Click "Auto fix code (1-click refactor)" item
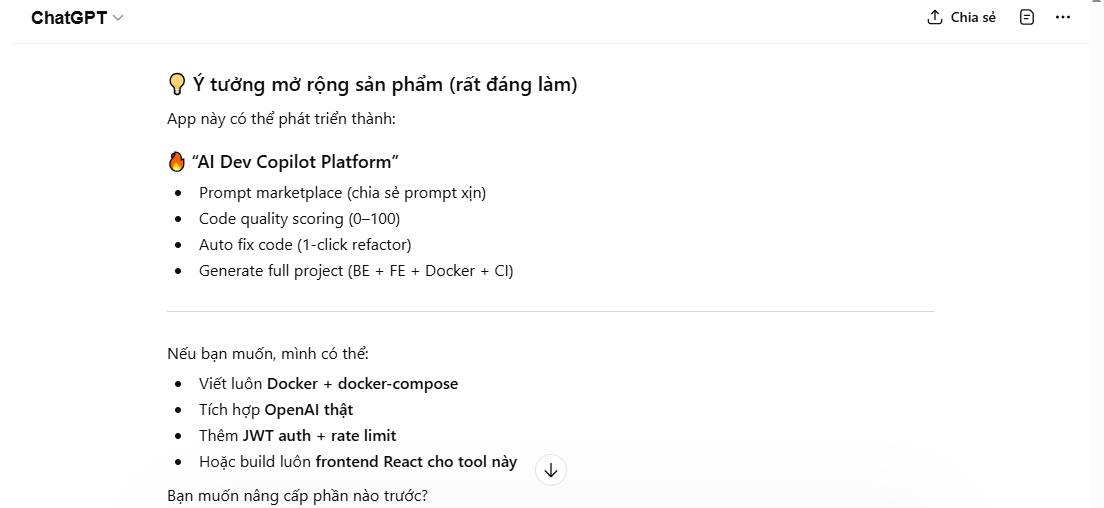Image resolution: width=1104 pixels, height=508 pixels. pos(305,245)
